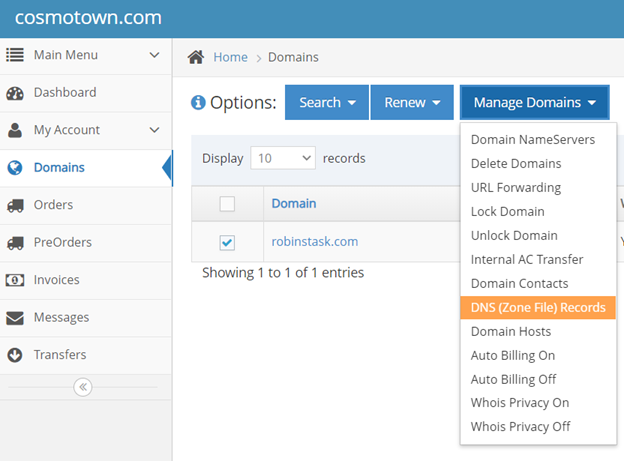Image resolution: width=624 pixels, height=461 pixels.
Task: Open the robinstask.com domain link
Action: (314, 242)
